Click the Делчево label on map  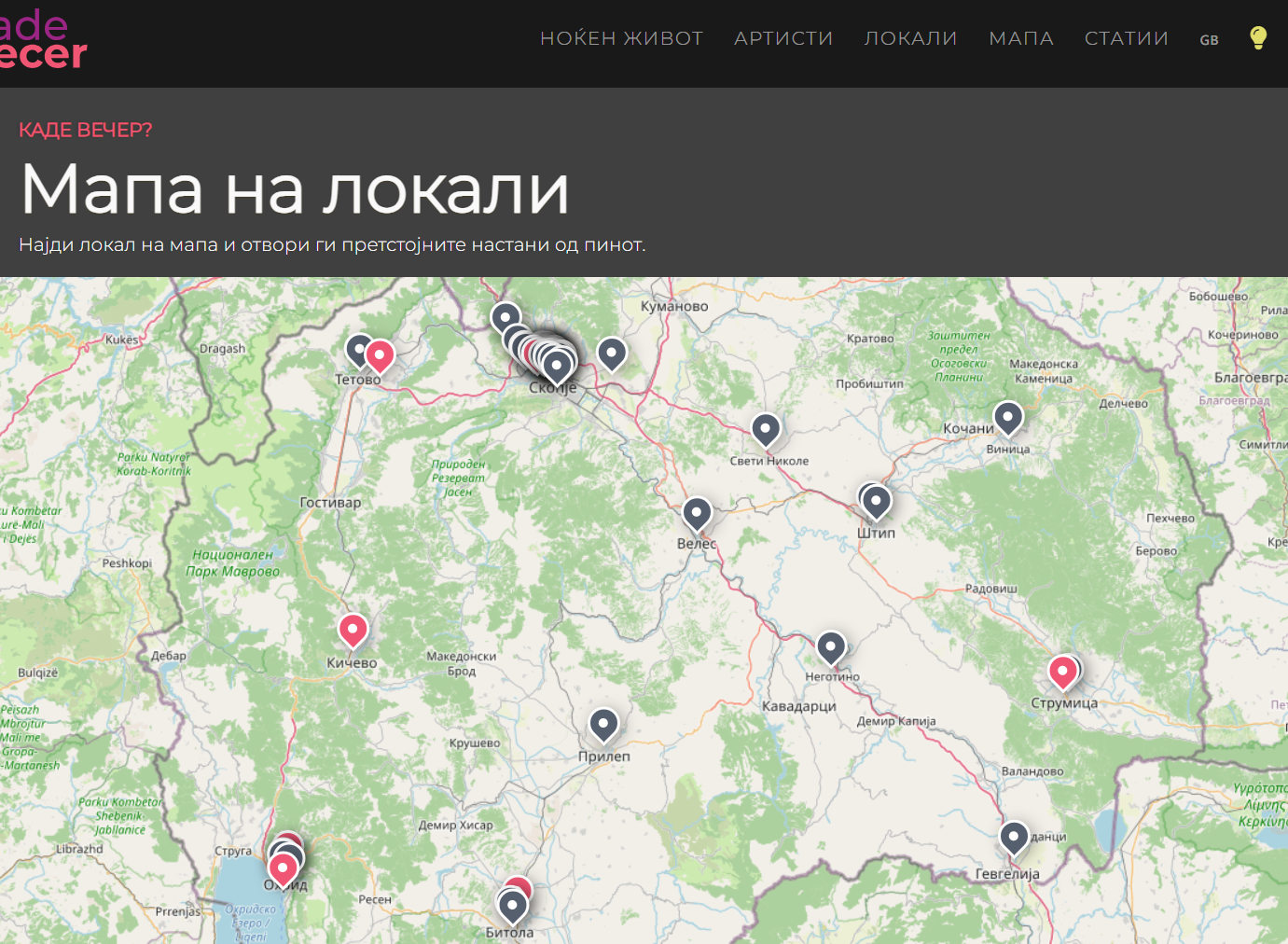tap(1124, 404)
